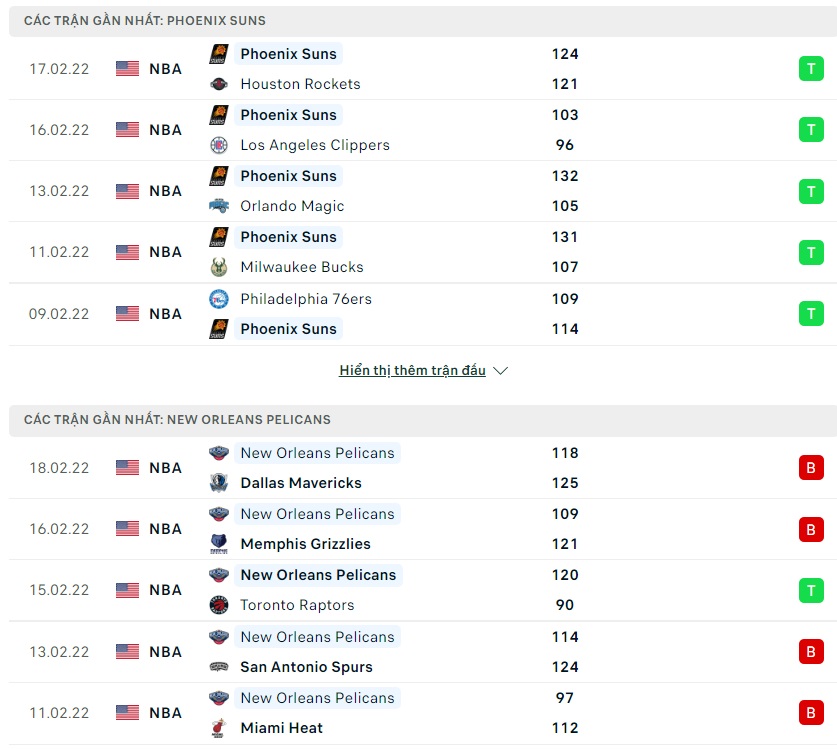Click the Dallas Mavericks team logo
The height and width of the screenshot is (749, 837).
(219, 483)
